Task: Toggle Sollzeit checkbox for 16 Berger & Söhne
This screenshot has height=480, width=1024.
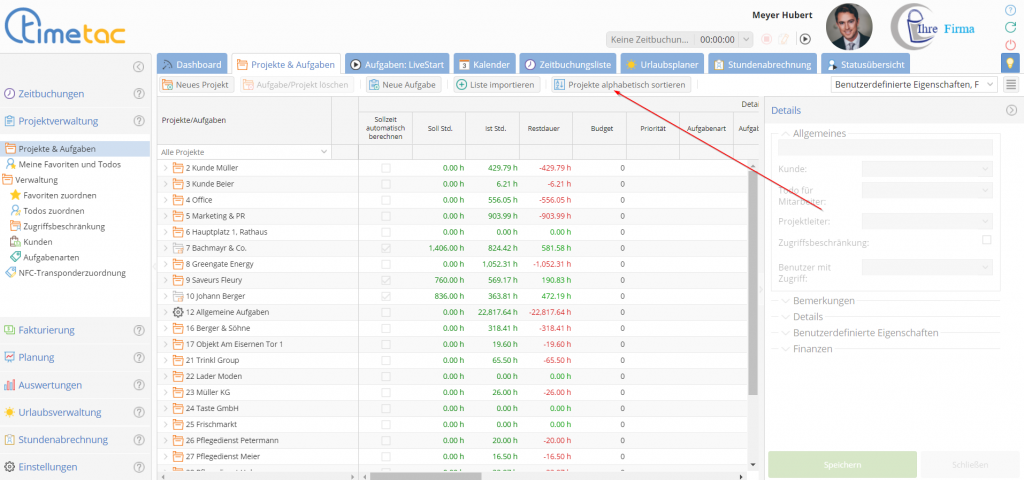Action: click(386, 328)
